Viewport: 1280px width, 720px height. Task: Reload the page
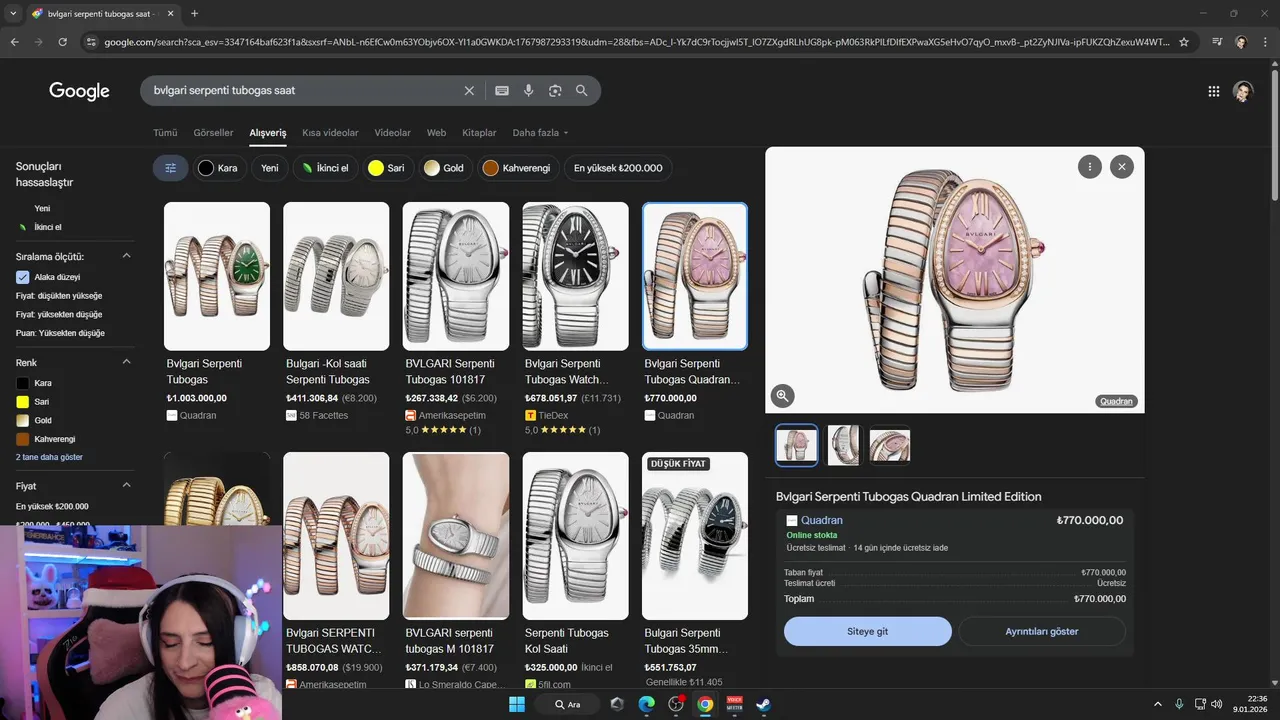point(62,42)
